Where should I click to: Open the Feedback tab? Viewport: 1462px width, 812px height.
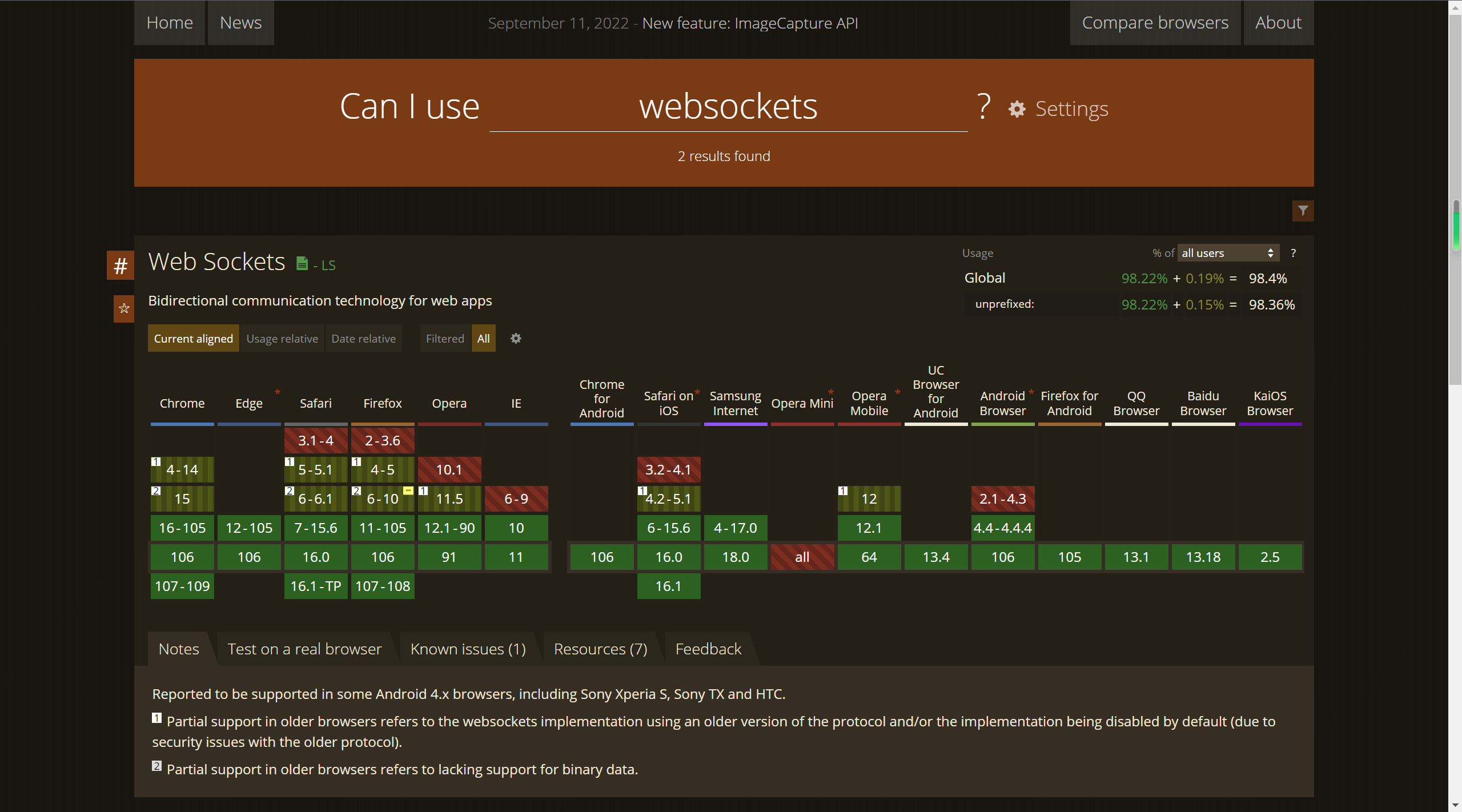coord(709,649)
